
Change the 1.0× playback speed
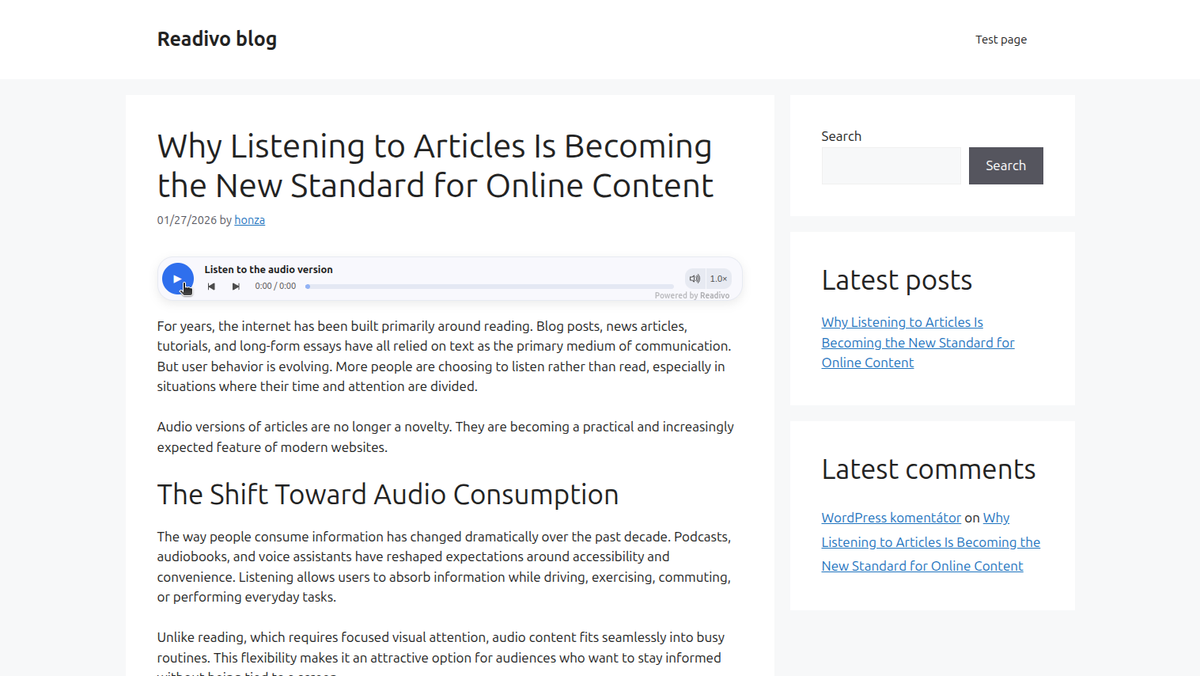[718, 278]
